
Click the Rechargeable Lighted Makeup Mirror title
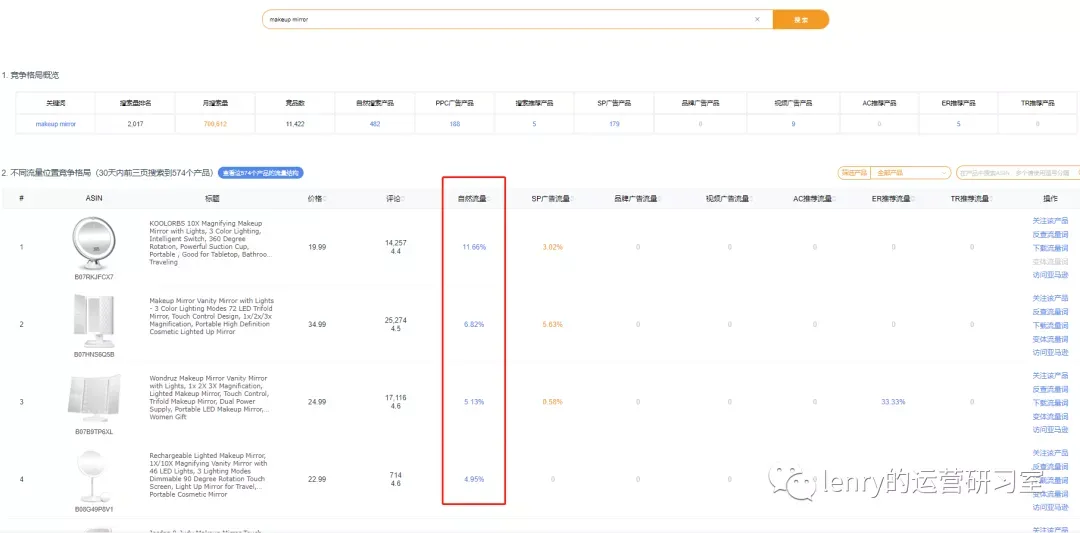[209, 475]
